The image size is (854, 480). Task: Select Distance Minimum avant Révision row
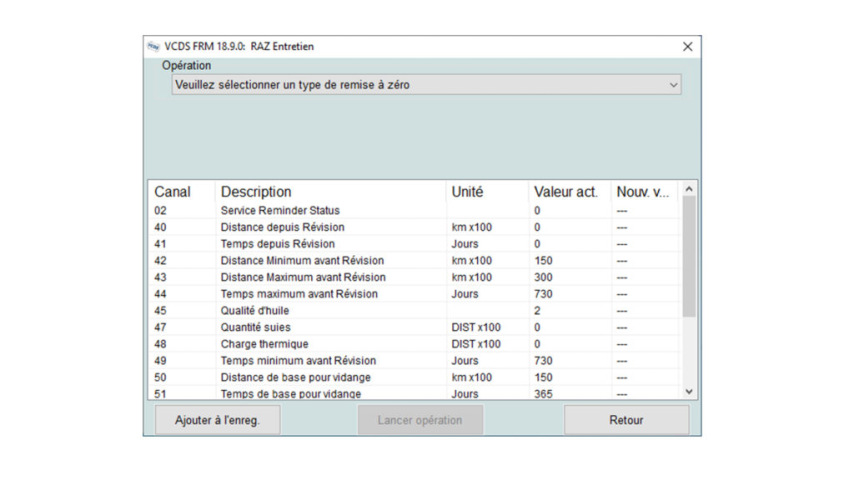point(414,260)
